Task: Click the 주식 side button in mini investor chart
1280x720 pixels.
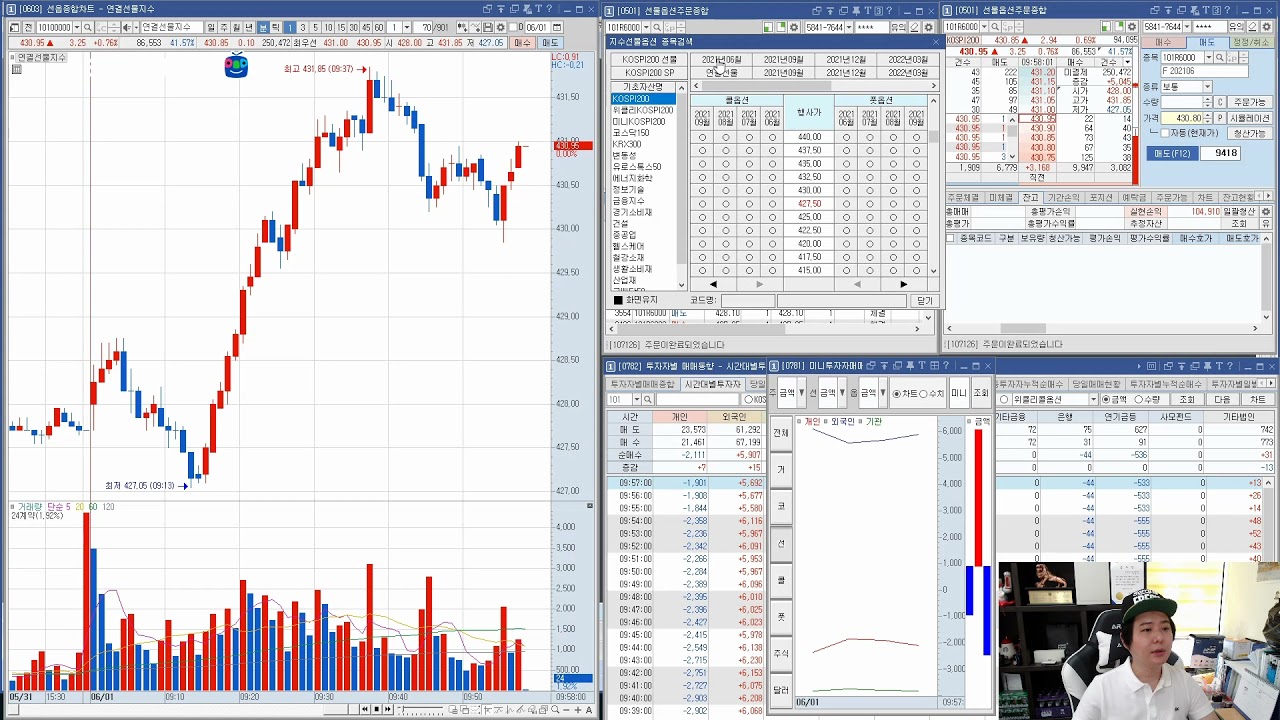Action: [781, 653]
